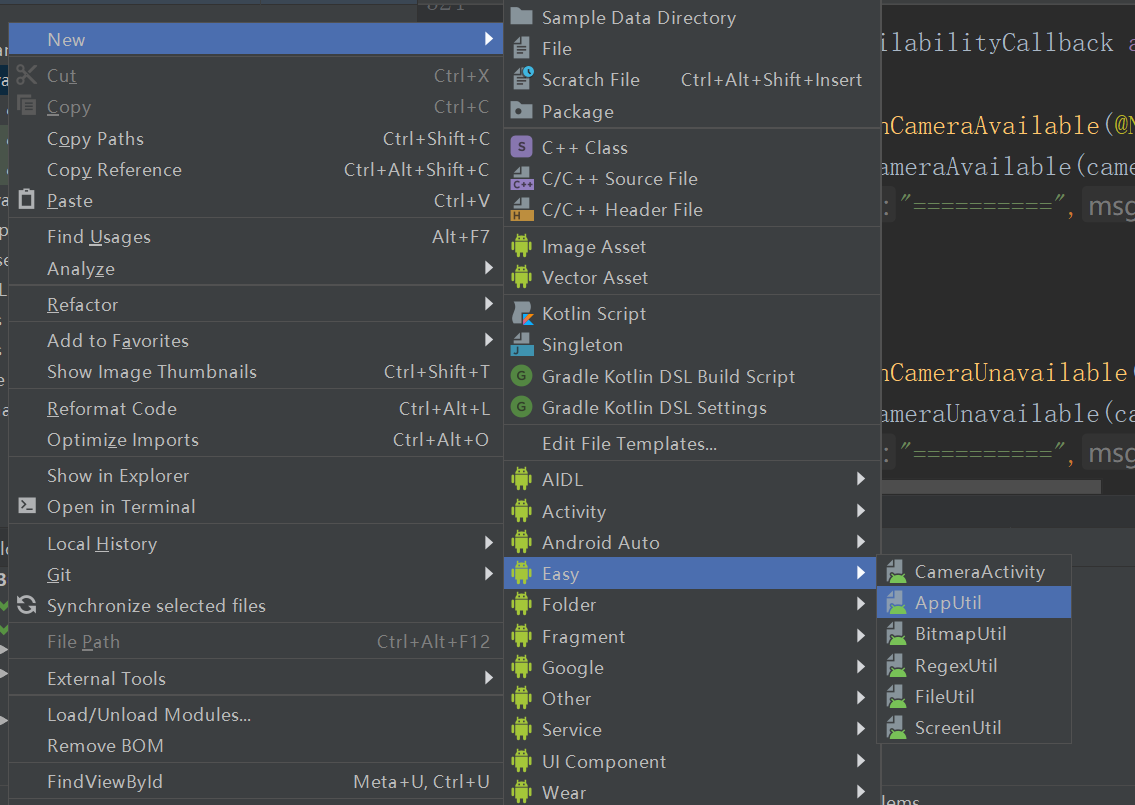This screenshot has height=805, width=1135.
Task: Expand the Activity submenu arrow
Action: [861, 511]
